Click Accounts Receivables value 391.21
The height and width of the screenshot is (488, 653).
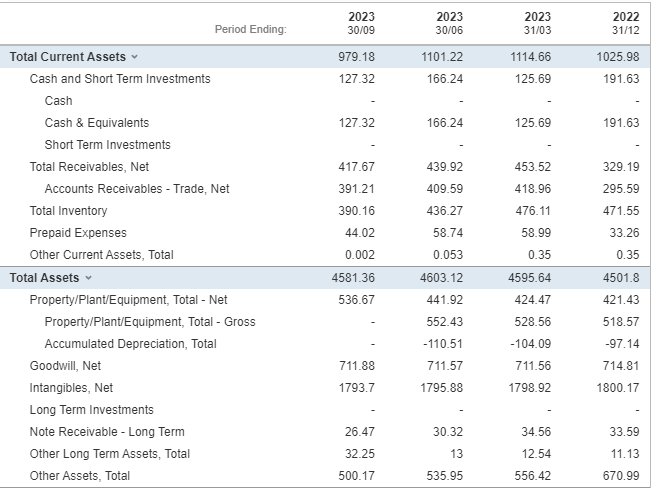coord(356,189)
